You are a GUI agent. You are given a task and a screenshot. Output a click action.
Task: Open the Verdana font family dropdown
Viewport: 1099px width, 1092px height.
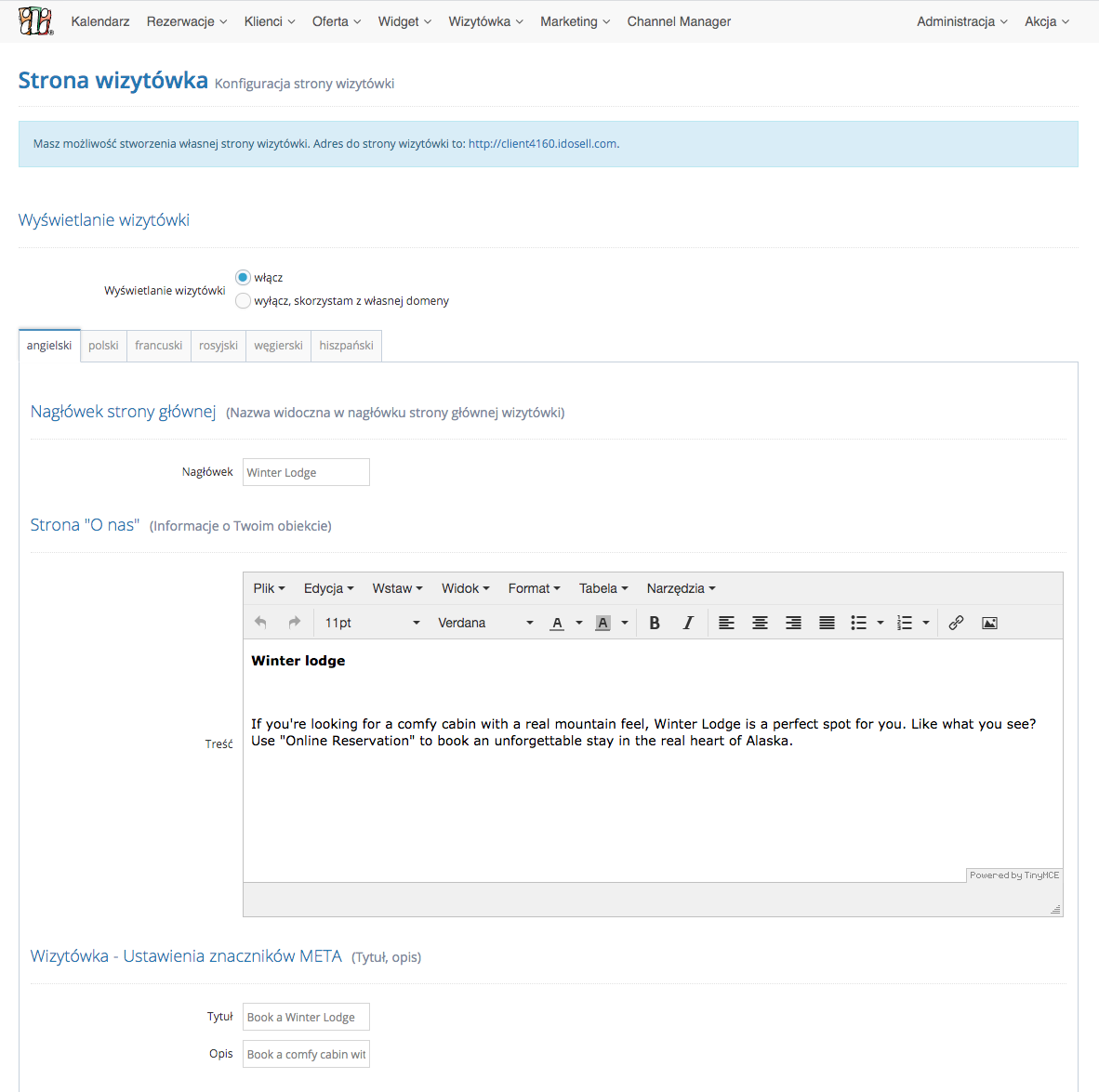pyautogui.click(x=485, y=623)
